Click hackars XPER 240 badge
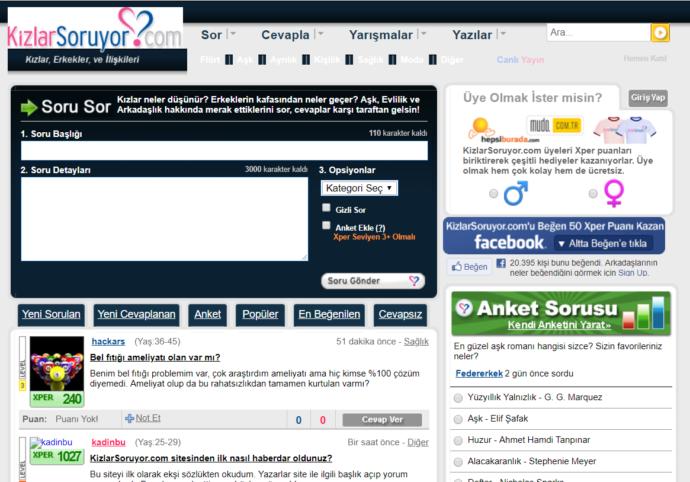690x482 pixels. coord(57,399)
